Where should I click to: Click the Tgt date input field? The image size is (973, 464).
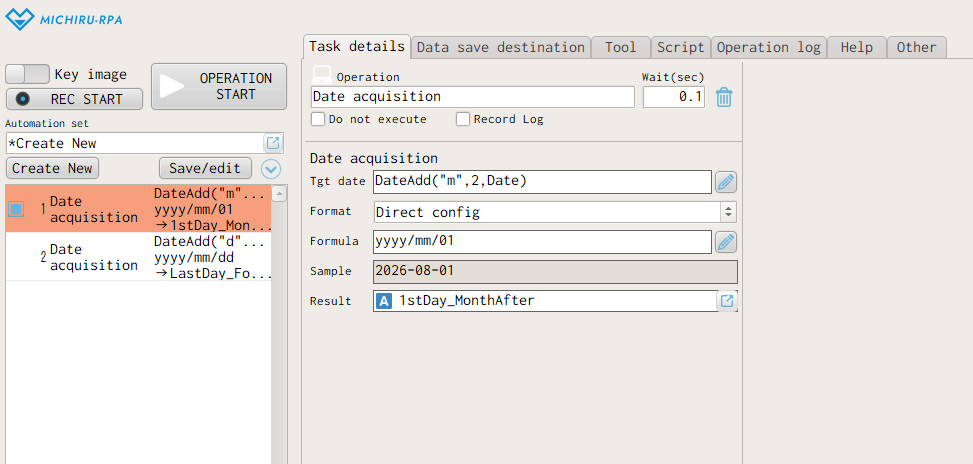542,182
